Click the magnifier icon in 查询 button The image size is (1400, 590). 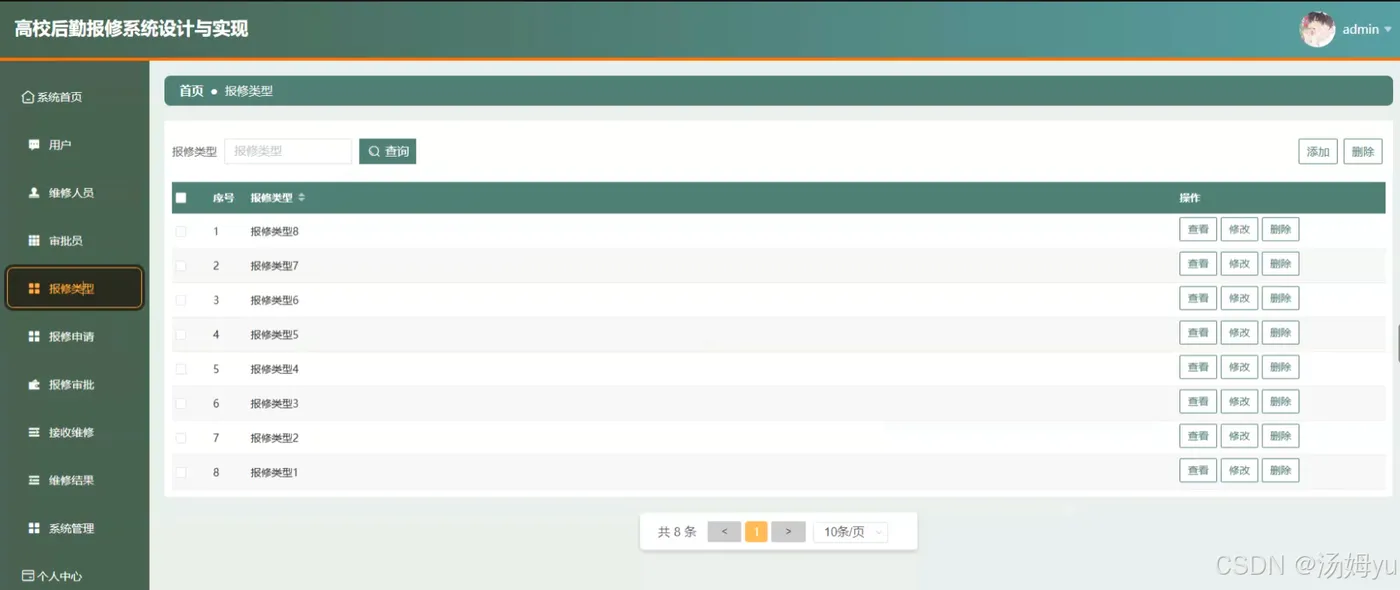[374, 151]
